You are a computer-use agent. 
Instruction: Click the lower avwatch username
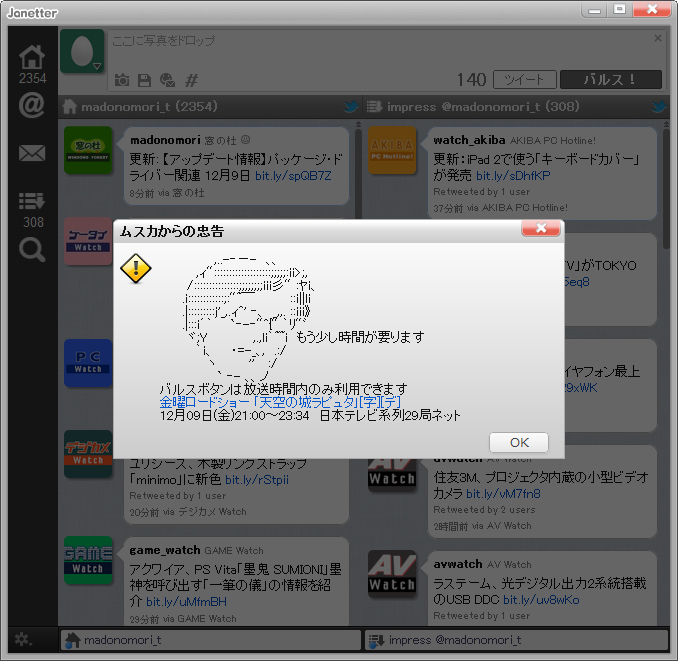point(458,564)
